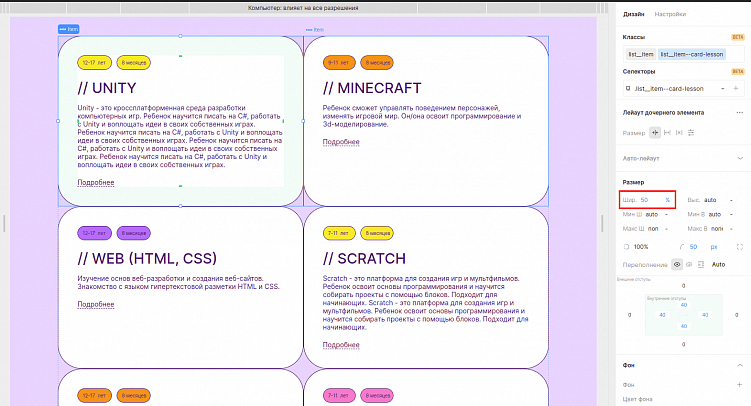Click the // UNITY heading
The height and width of the screenshot is (406, 751).
tap(107, 88)
